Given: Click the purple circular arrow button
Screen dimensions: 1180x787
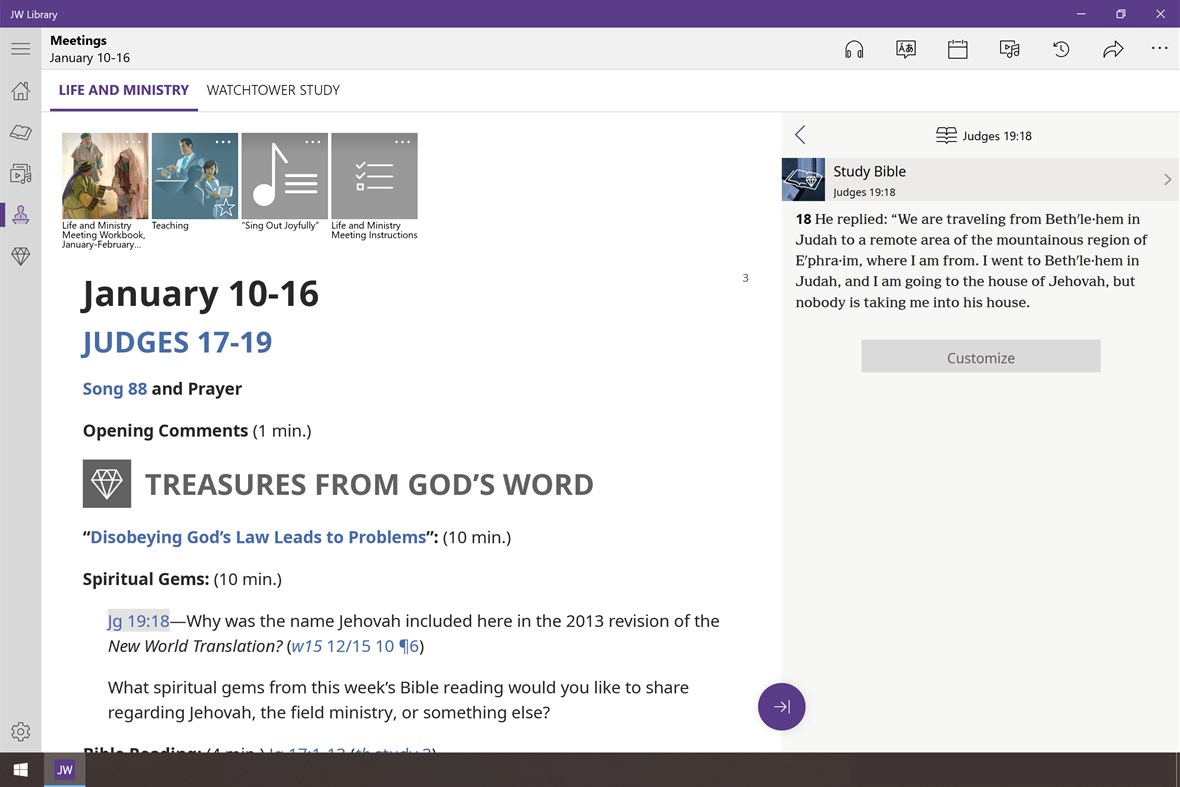Looking at the screenshot, I should click(781, 707).
